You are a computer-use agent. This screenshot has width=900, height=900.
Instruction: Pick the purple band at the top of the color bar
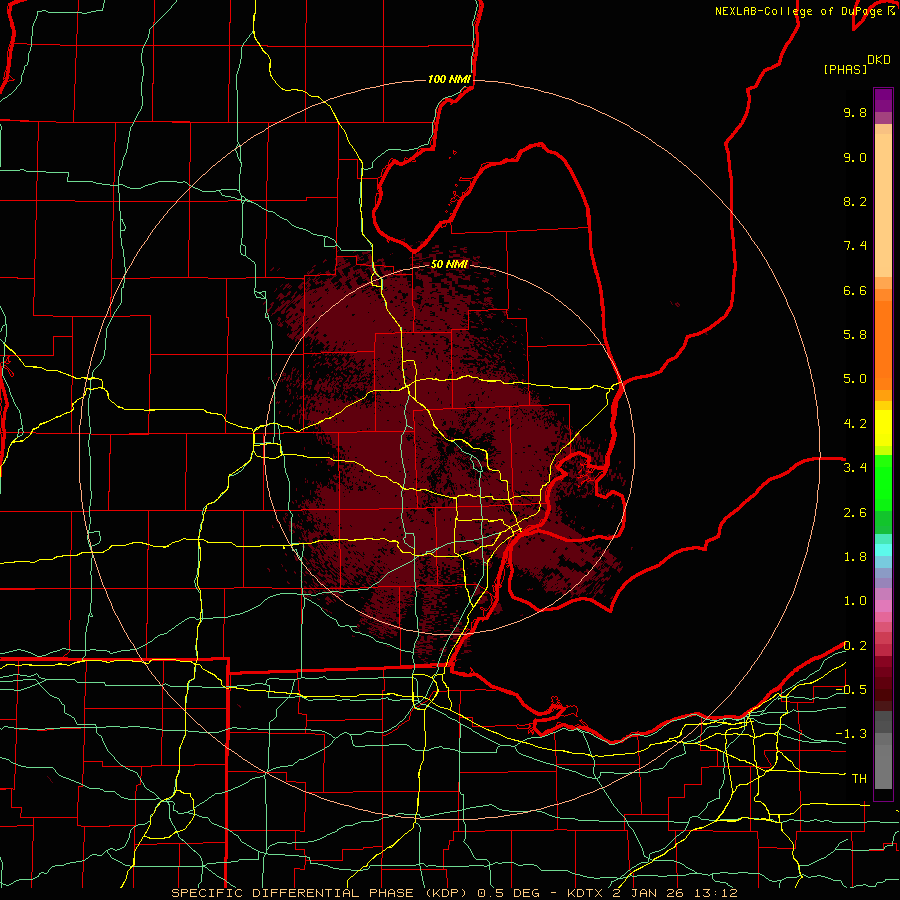pyautogui.click(x=883, y=100)
